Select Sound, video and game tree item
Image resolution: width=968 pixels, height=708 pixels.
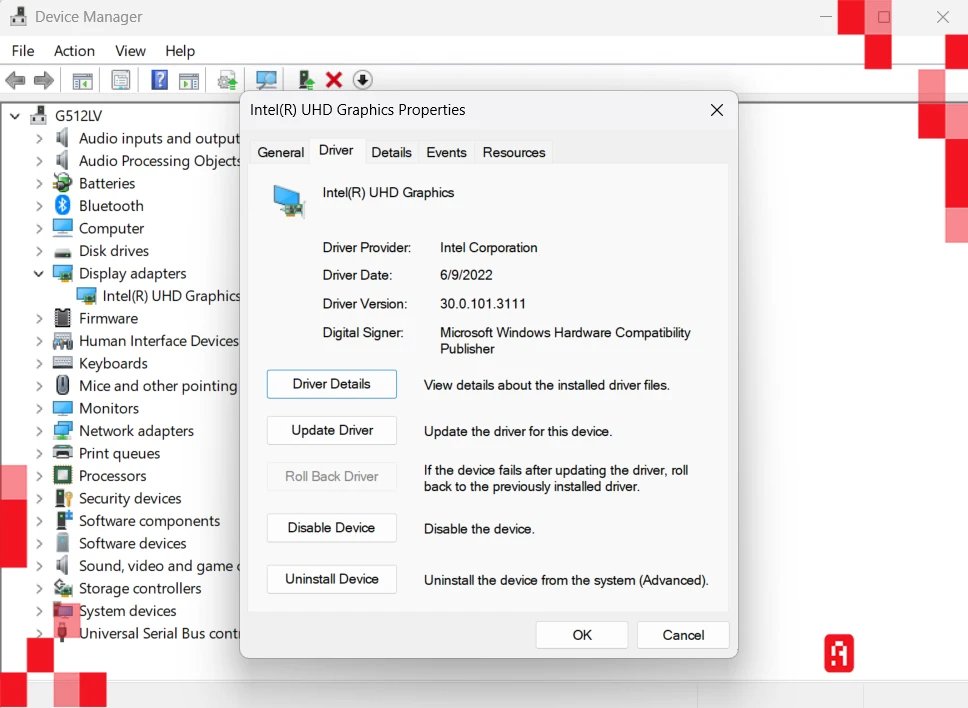(159, 566)
